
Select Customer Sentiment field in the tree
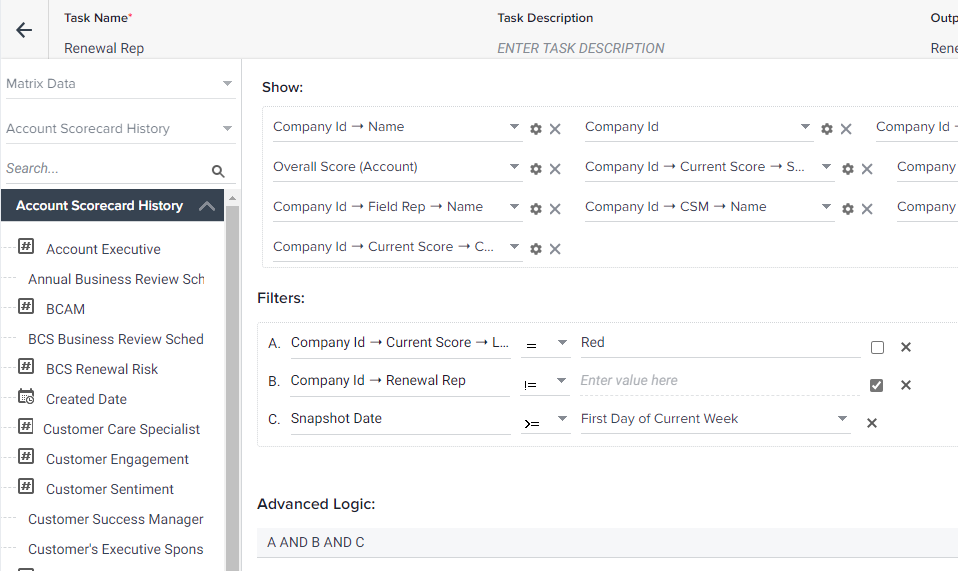click(x=110, y=489)
